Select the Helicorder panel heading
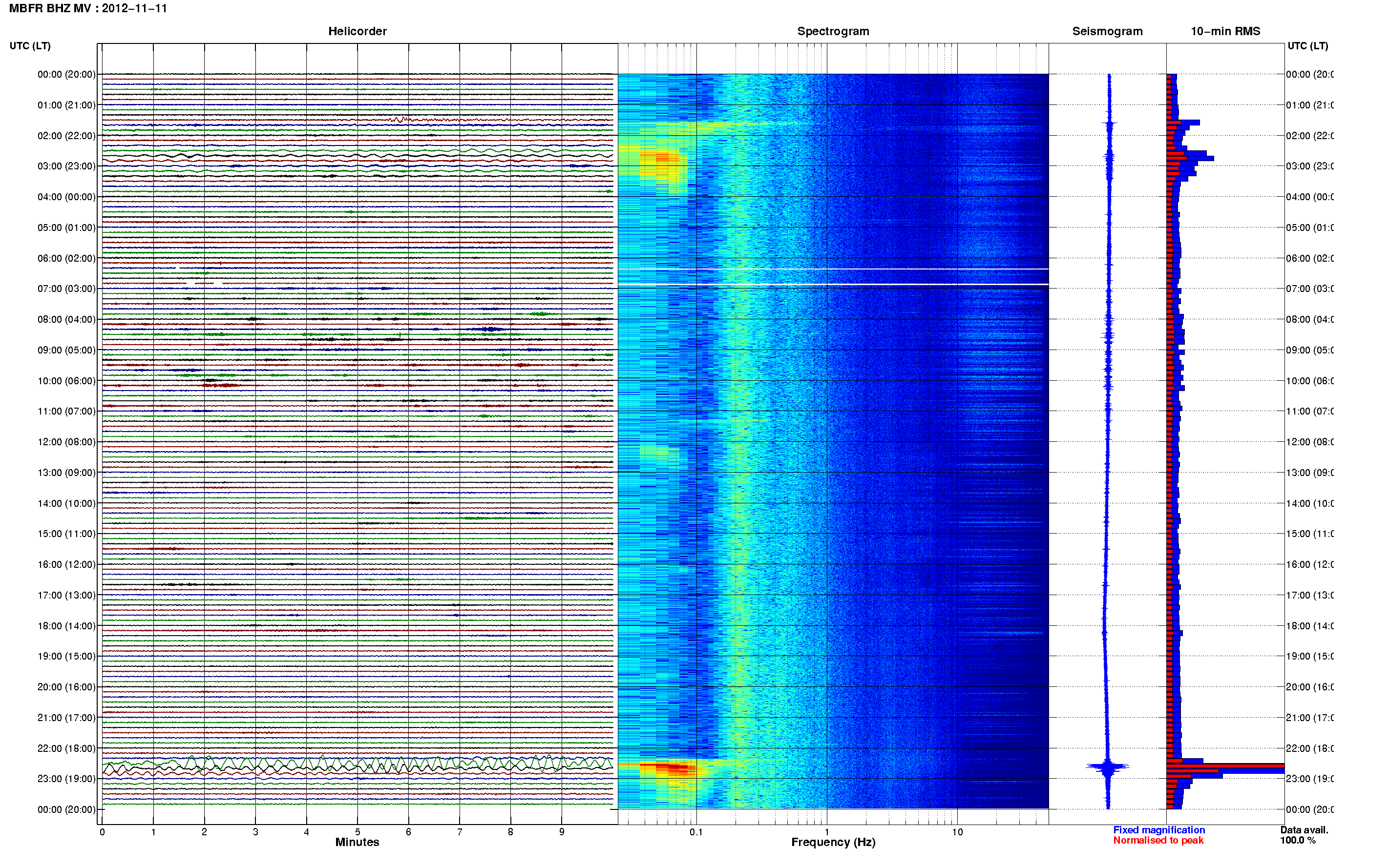Viewport: 1389px width, 868px height. click(357, 32)
